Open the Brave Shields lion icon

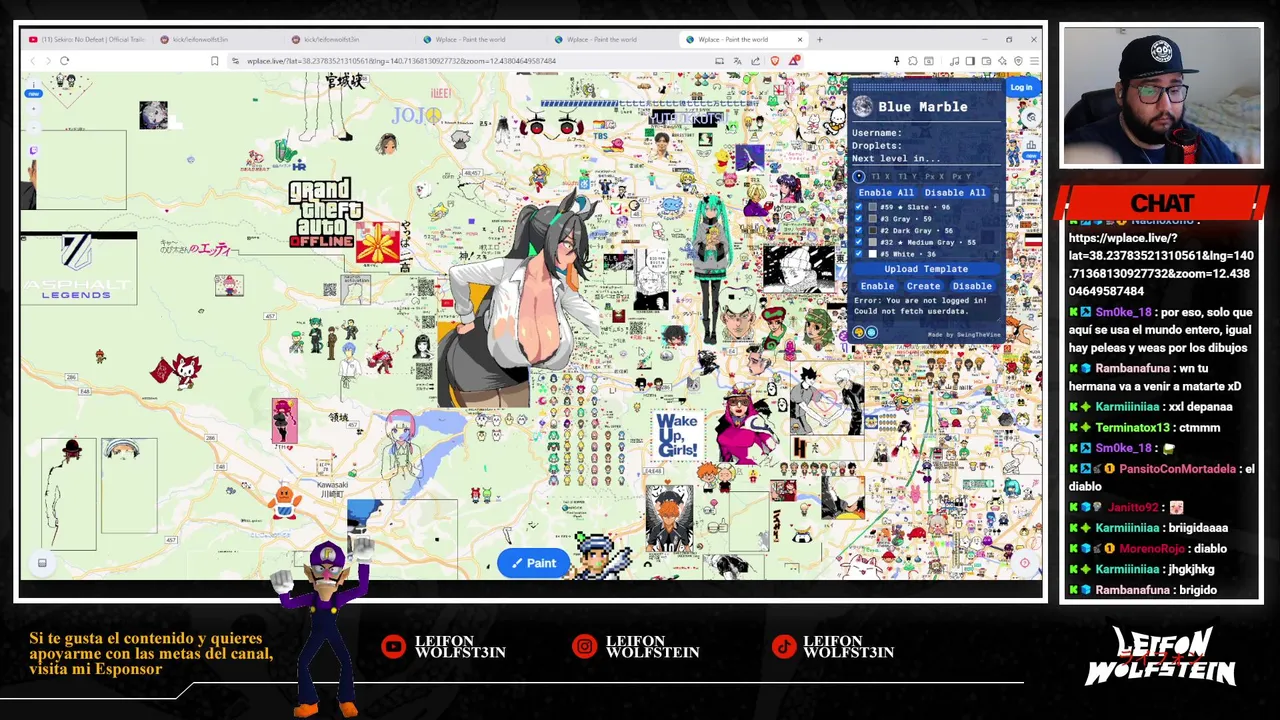775,61
